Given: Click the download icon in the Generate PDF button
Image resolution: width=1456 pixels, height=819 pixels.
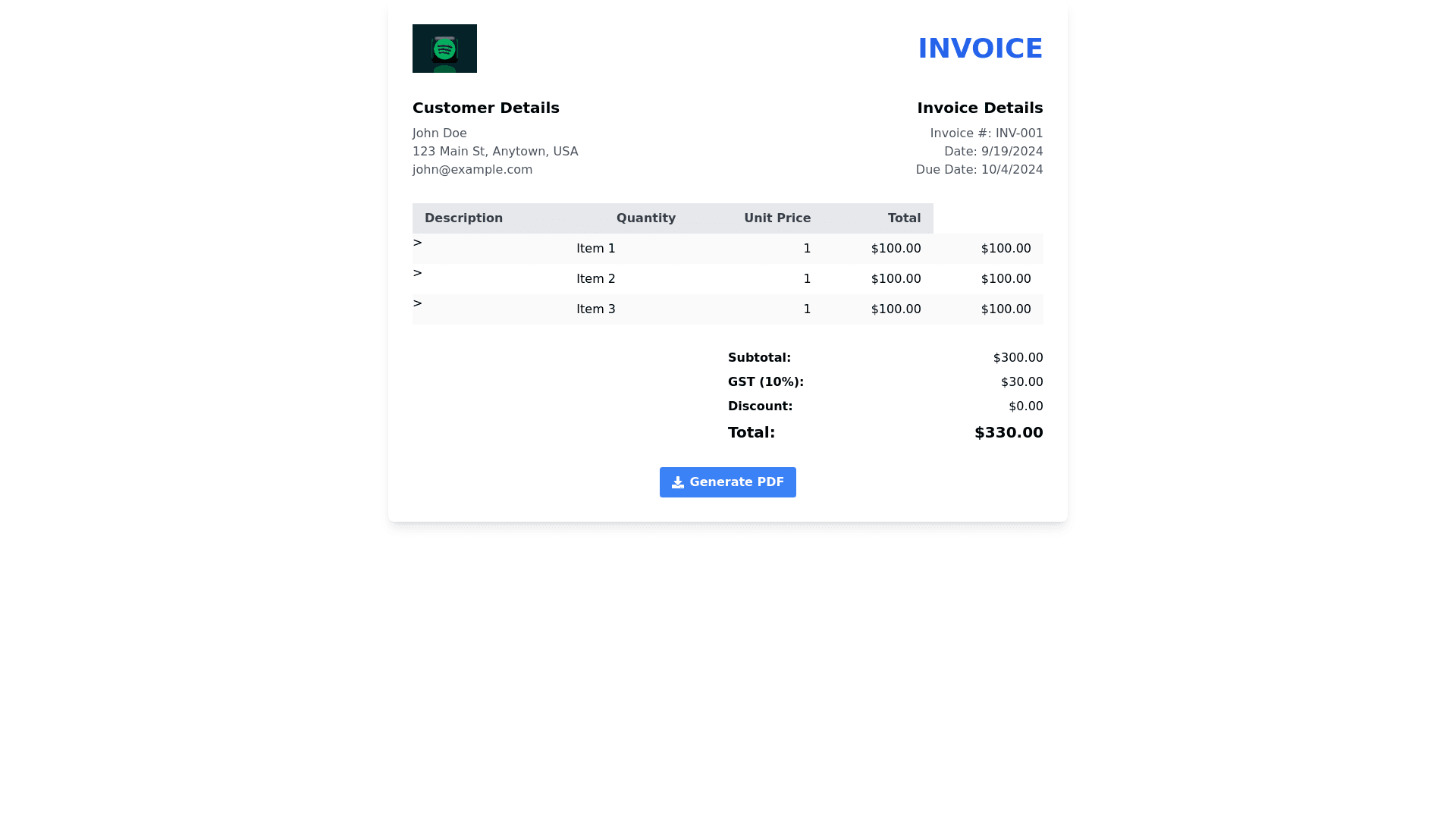Looking at the screenshot, I should tap(678, 482).
